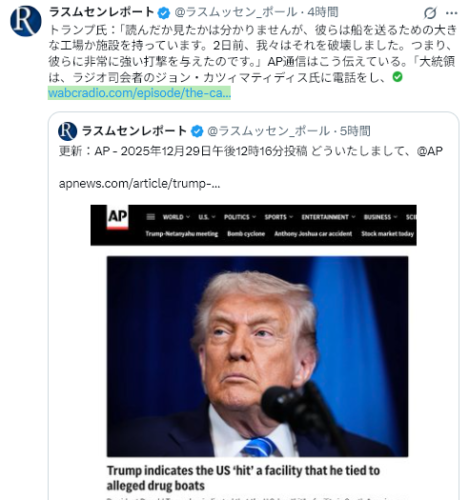Image resolution: width=469 pixels, height=500 pixels.
Task: Click the Rasmussen Reports profile avatar
Action: click(x=26, y=21)
